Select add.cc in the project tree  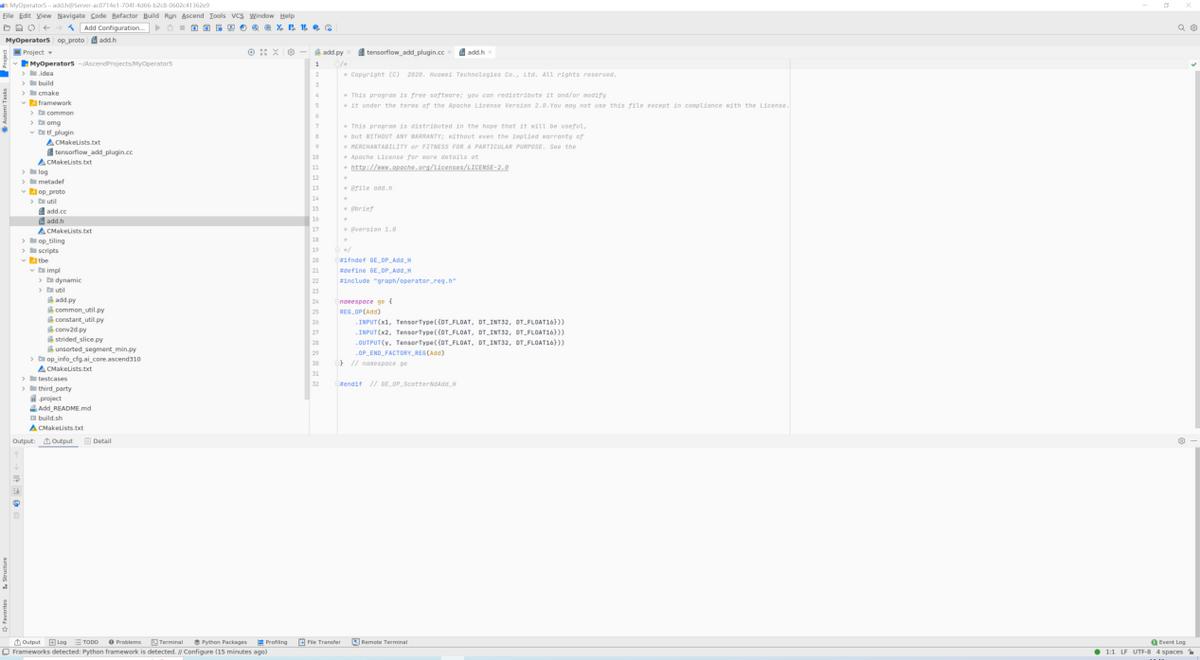click(x=56, y=211)
